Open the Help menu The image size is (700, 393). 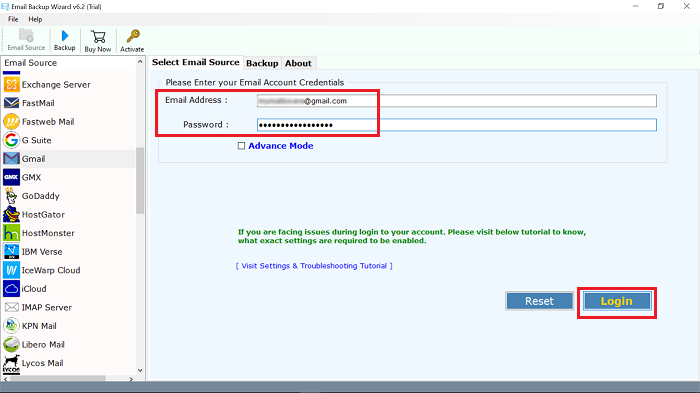35,19
